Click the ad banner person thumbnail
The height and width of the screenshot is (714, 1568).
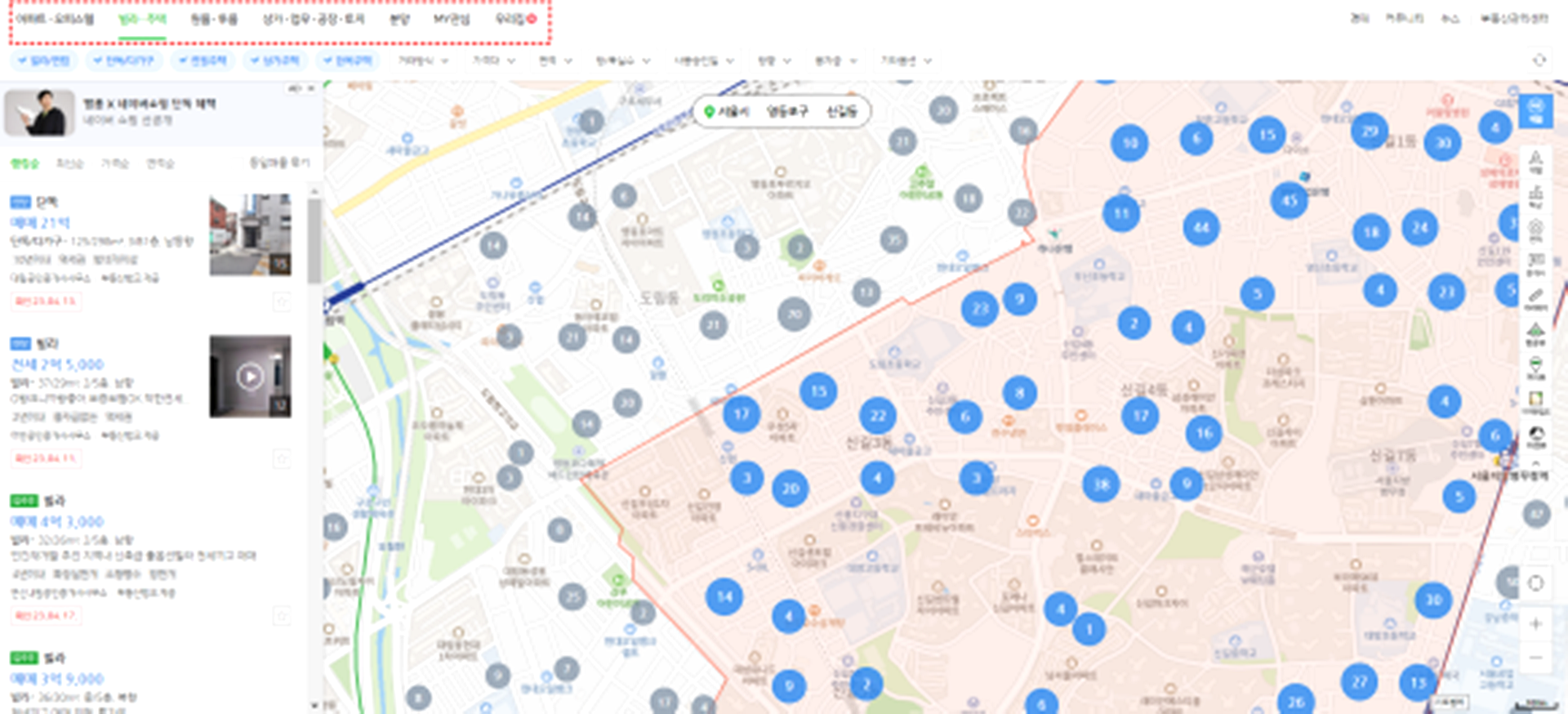(40, 113)
